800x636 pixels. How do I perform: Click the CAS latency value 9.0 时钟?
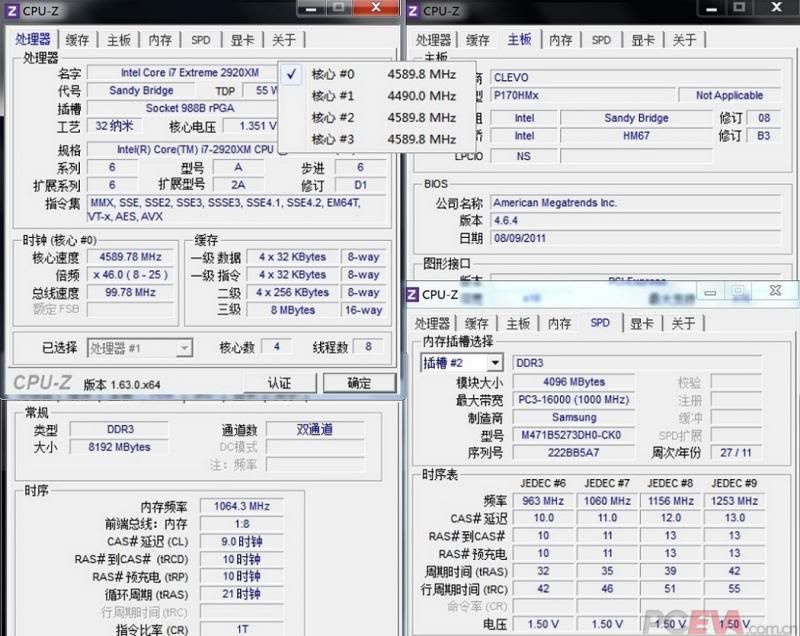pyautogui.click(x=242, y=542)
